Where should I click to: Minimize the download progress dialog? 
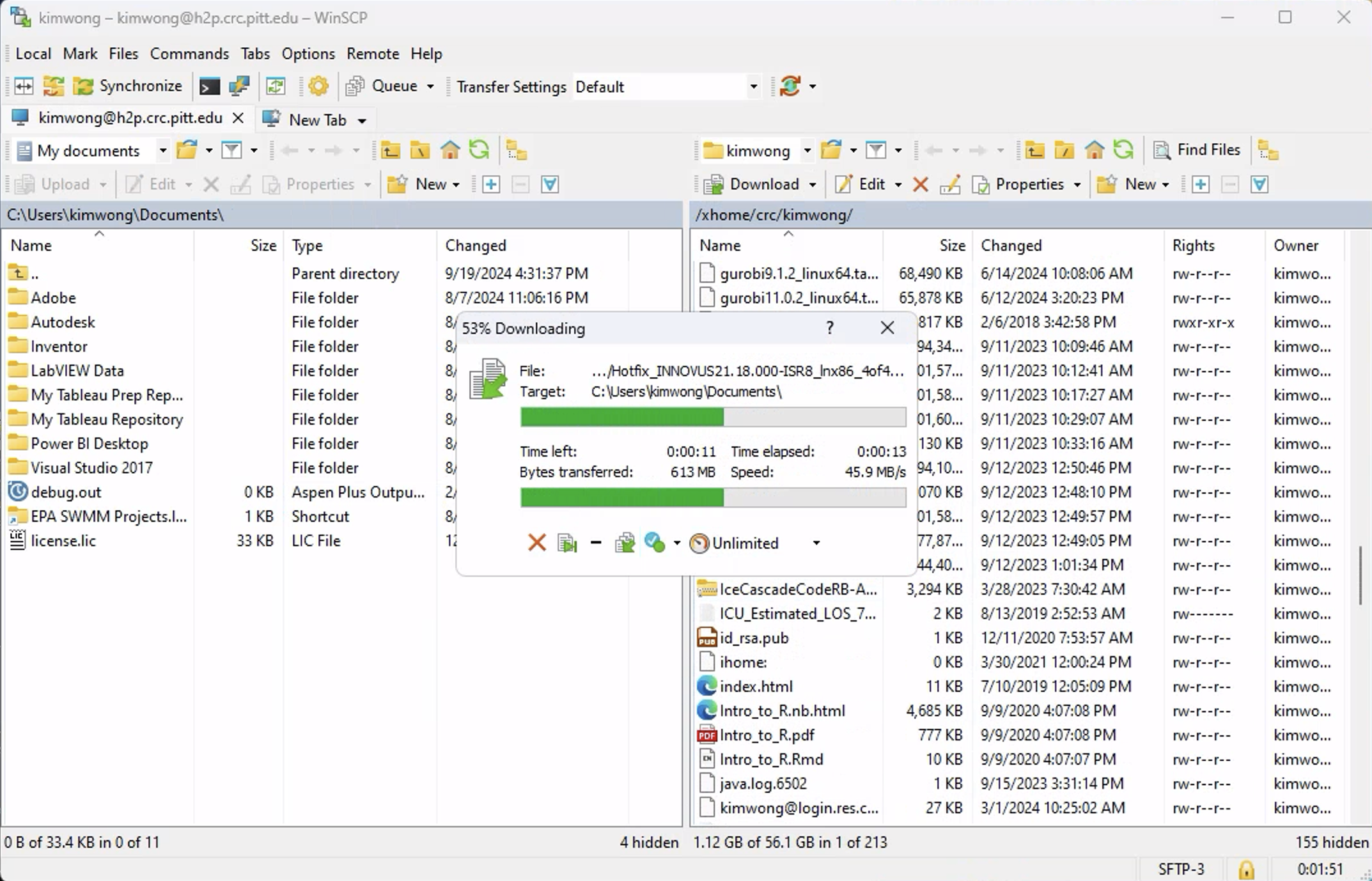tap(596, 543)
